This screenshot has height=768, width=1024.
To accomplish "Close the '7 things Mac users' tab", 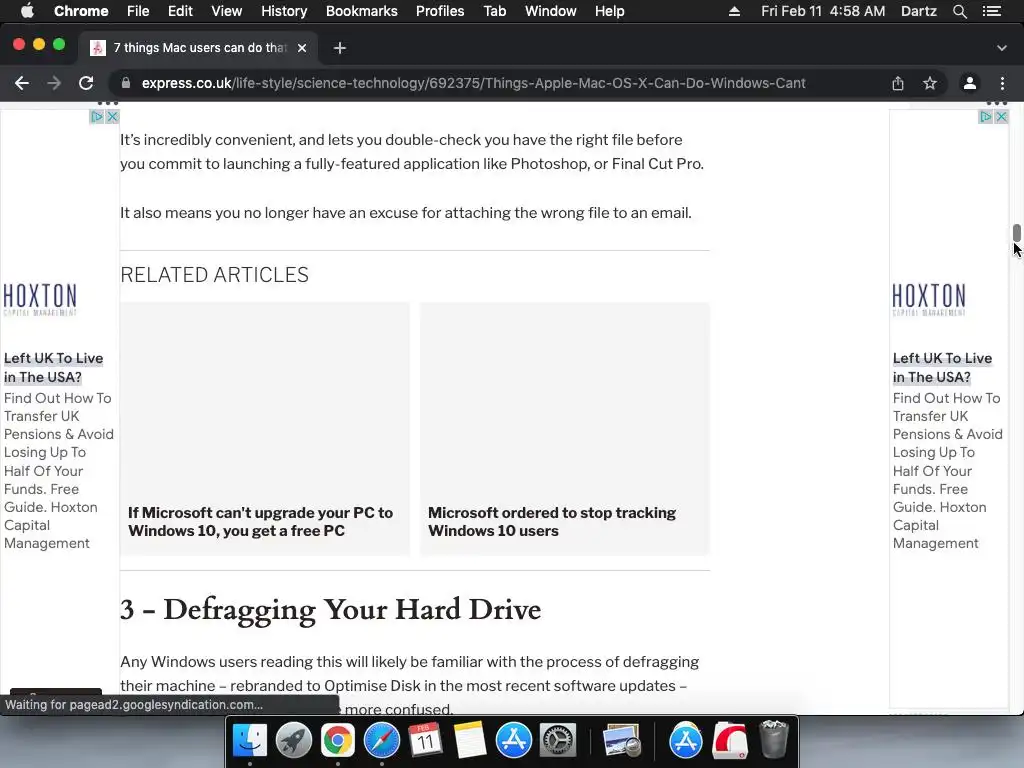I will click(x=302, y=48).
